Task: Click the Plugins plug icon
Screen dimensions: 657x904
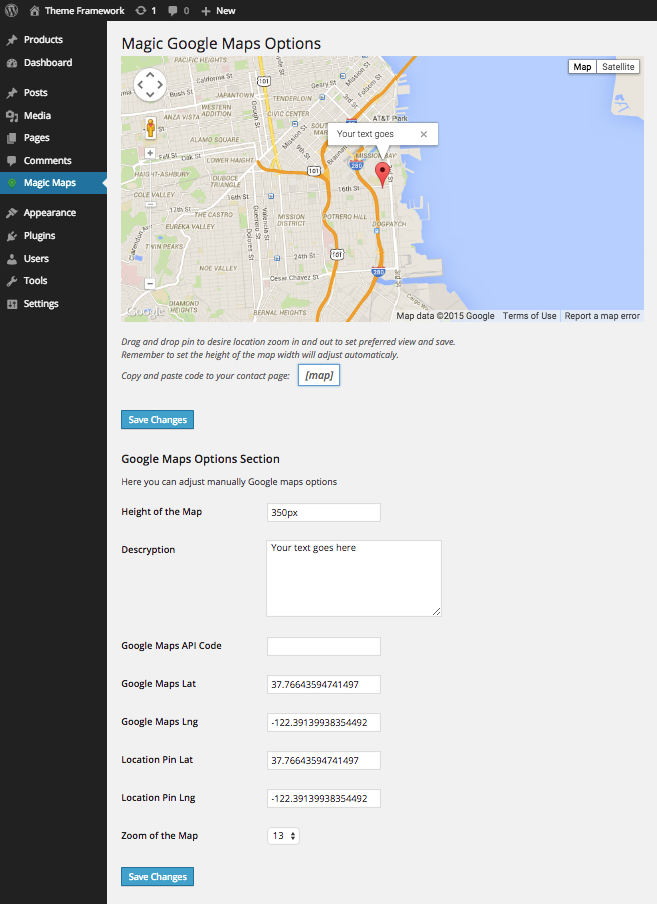Action: (12, 236)
